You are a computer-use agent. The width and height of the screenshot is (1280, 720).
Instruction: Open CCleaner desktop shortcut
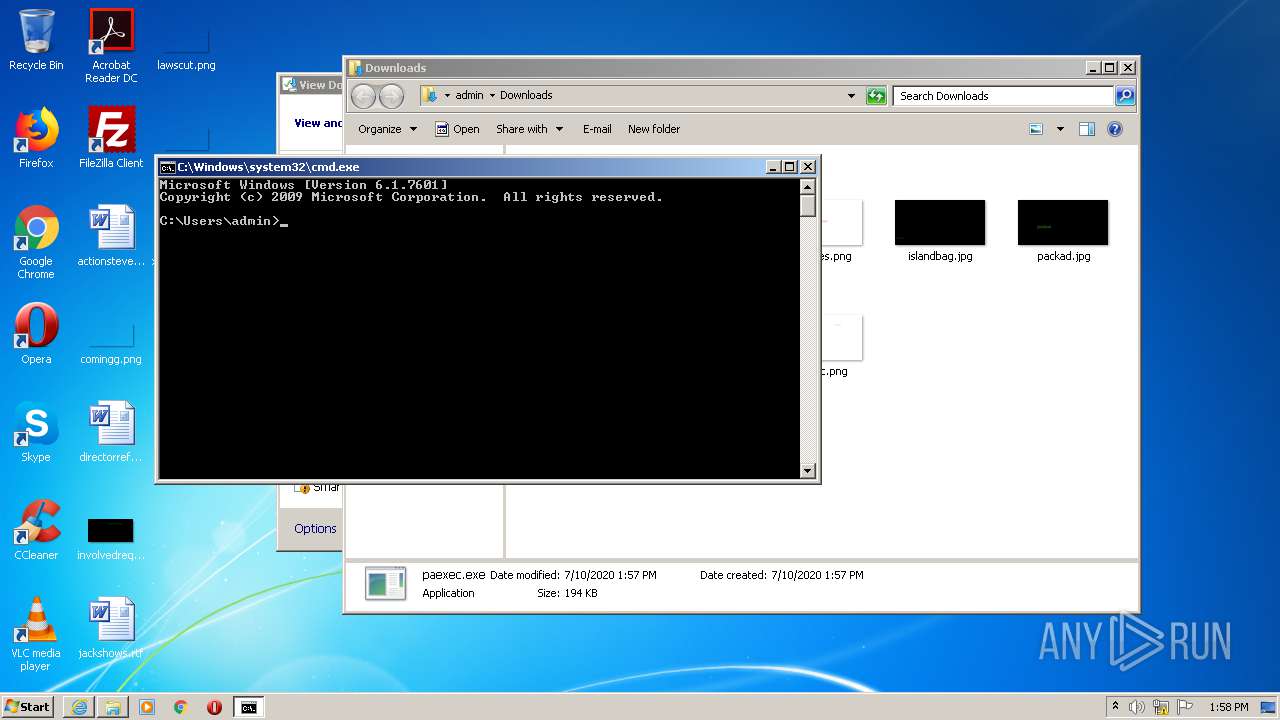pos(36,530)
